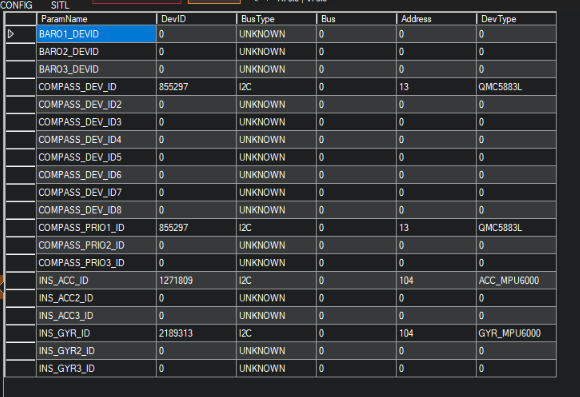Select the row header of BARO2_DEVID row

click(x=21, y=51)
